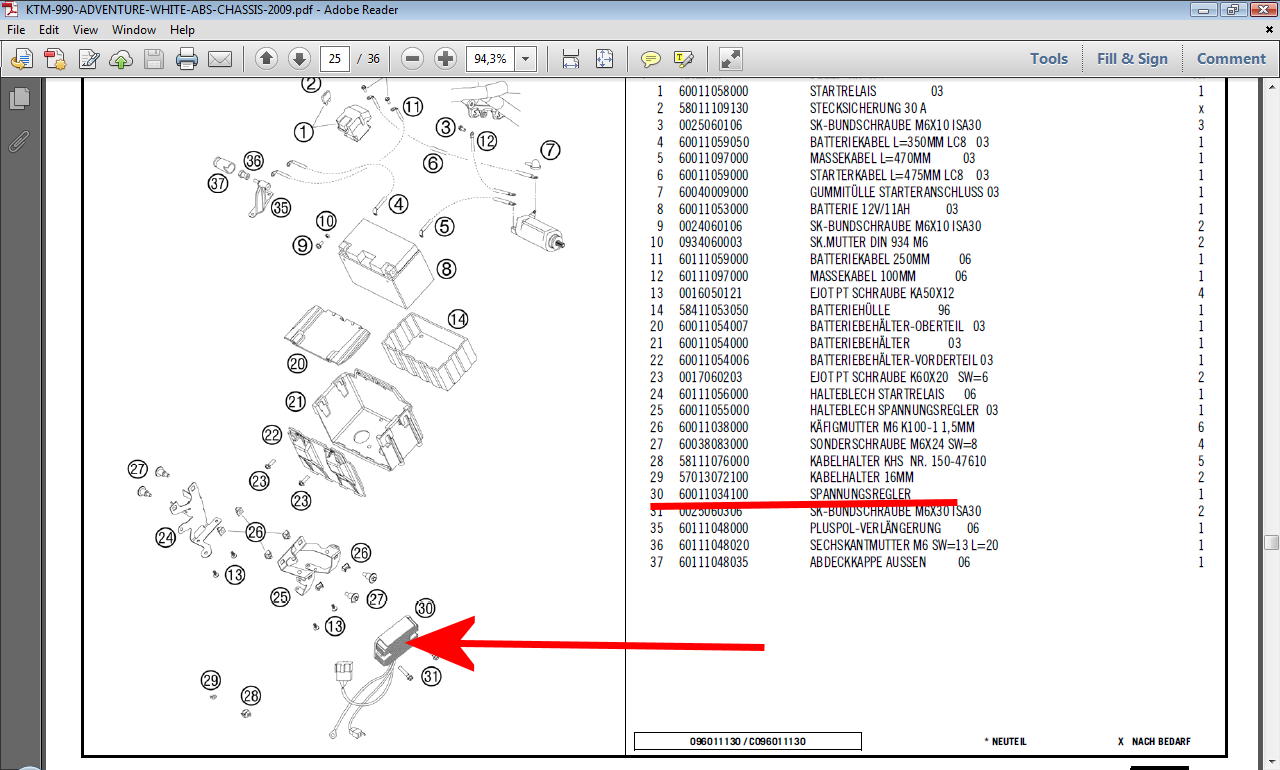Click the Send email envelope icon
1280x770 pixels.
(220, 59)
